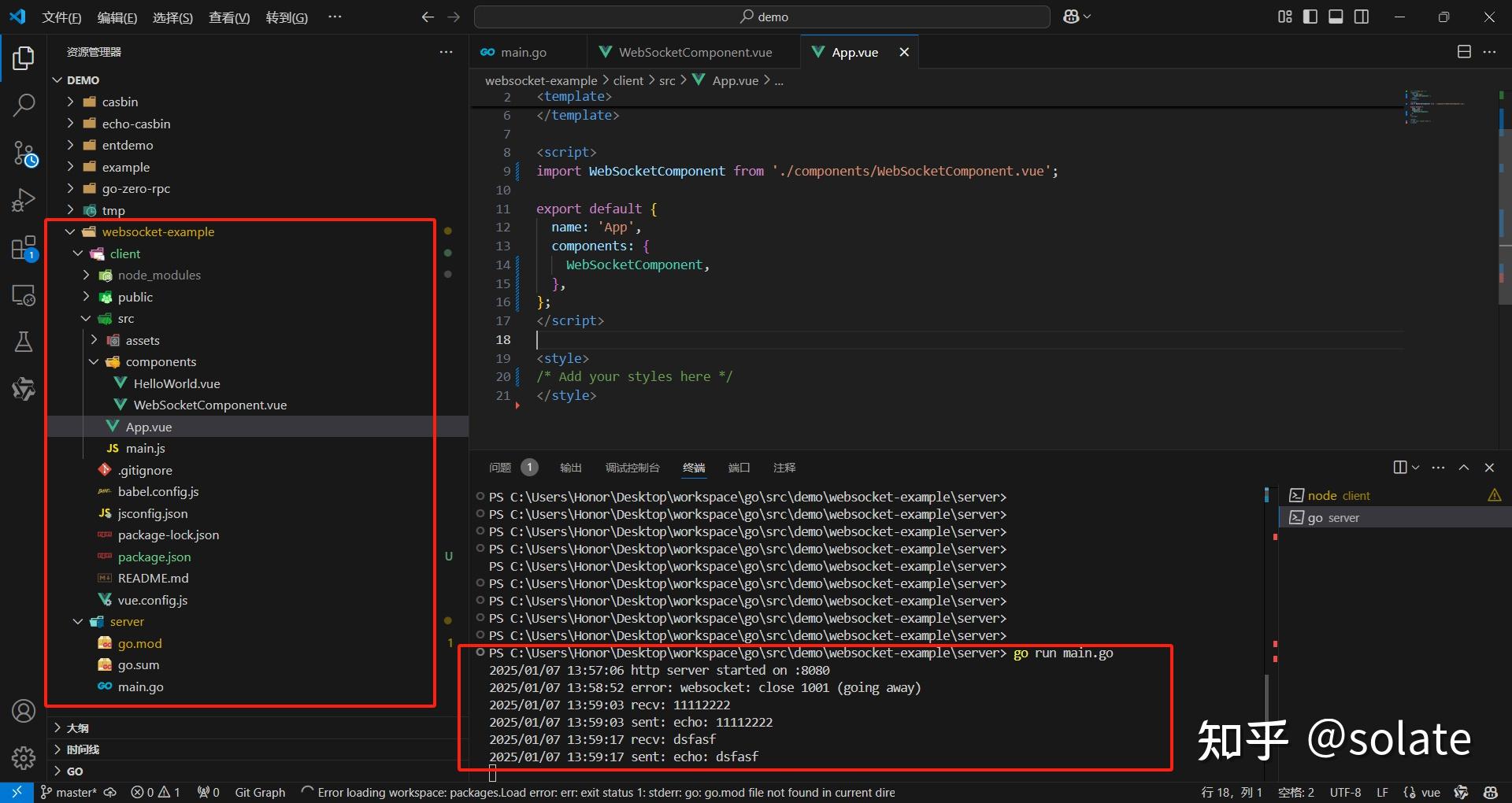Collapse the websocket-example folder
Image resolution: width=1512 pixels, height=803 pixels.
point(69,231)
